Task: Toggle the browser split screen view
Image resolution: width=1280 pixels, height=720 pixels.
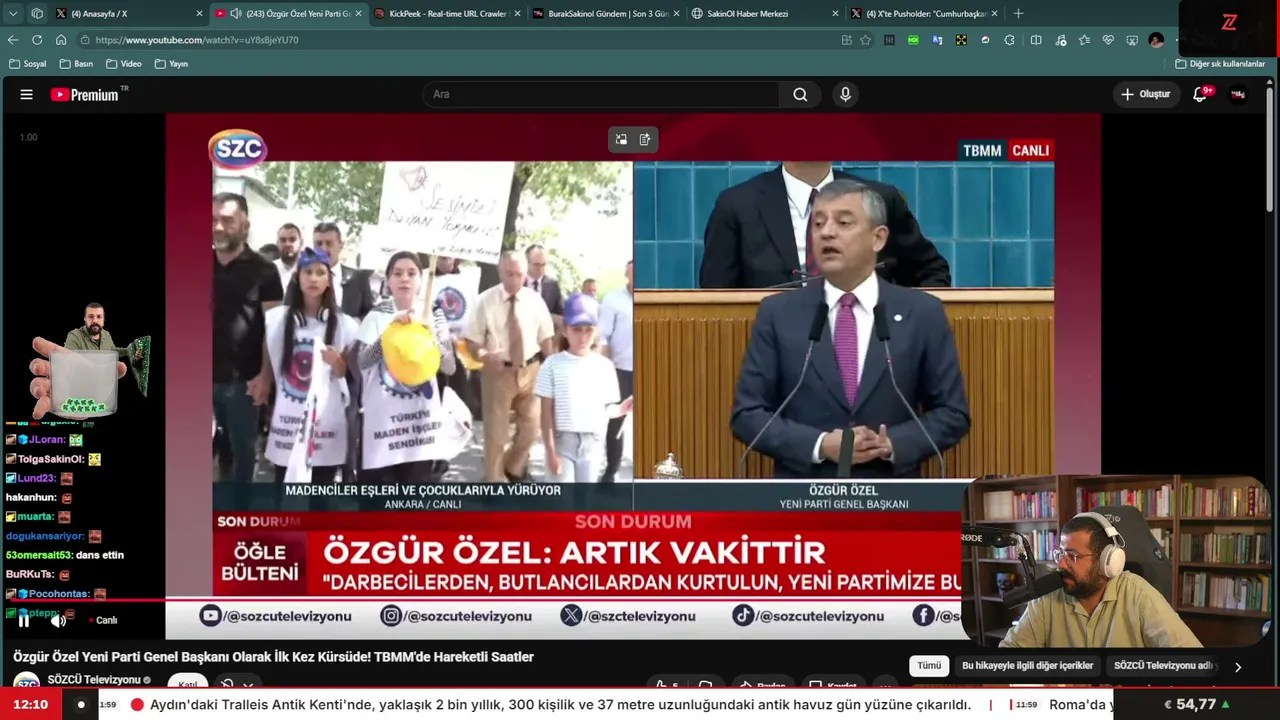Action: [1036, 40]
